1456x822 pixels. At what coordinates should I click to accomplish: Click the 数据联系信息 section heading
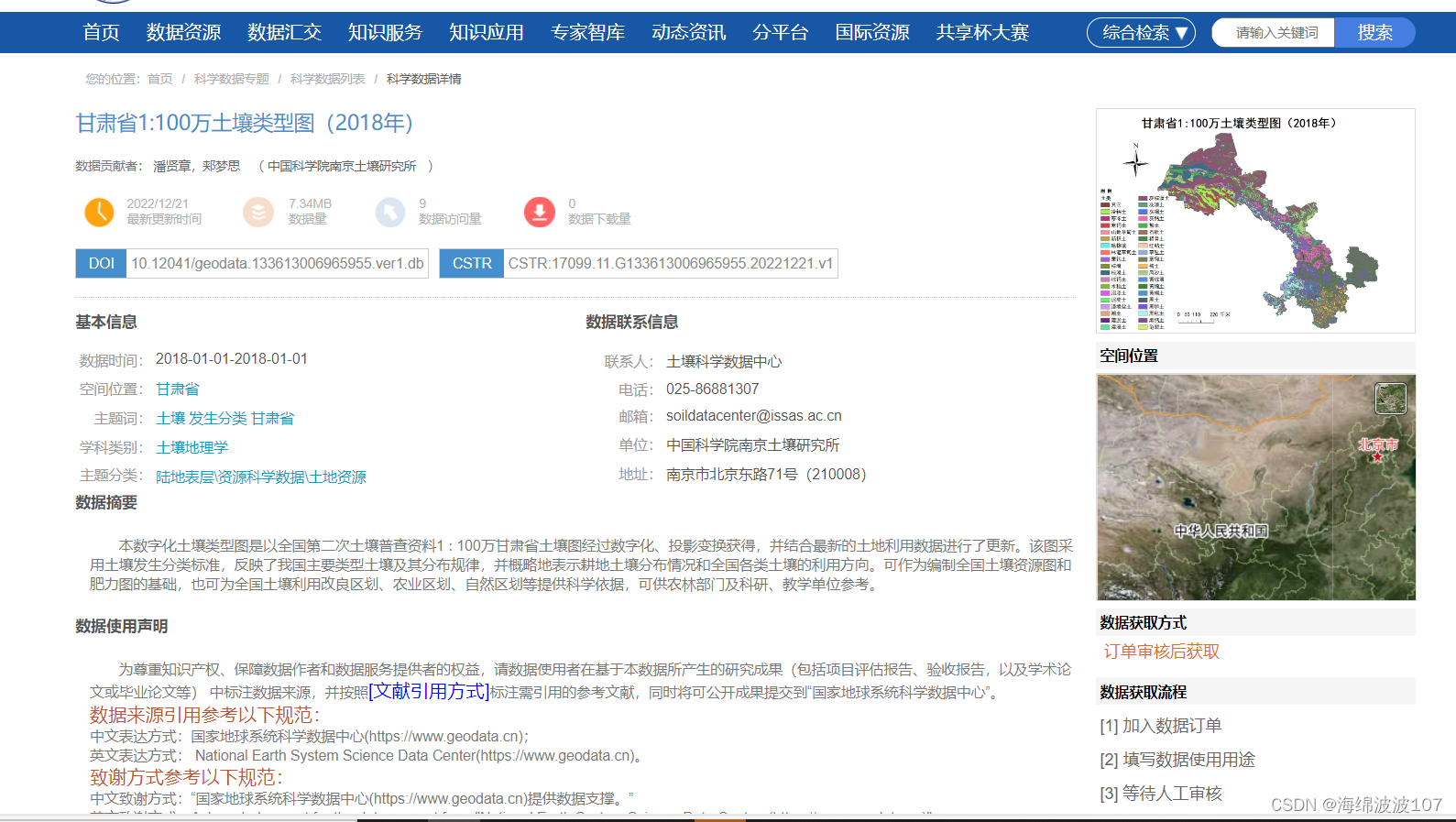(x=632, y=323)
